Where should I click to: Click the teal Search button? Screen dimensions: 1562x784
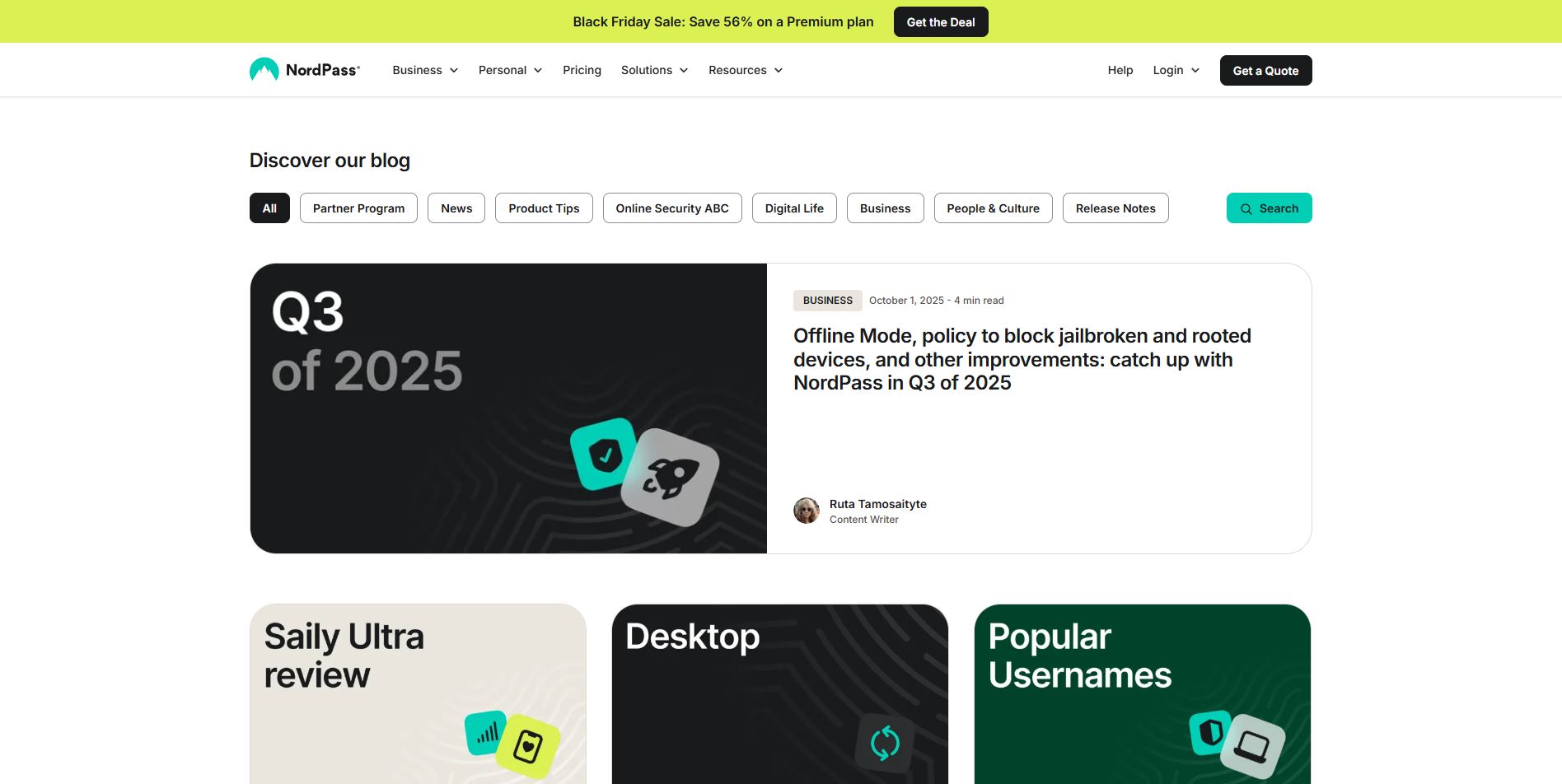[x=1269, y=208]
